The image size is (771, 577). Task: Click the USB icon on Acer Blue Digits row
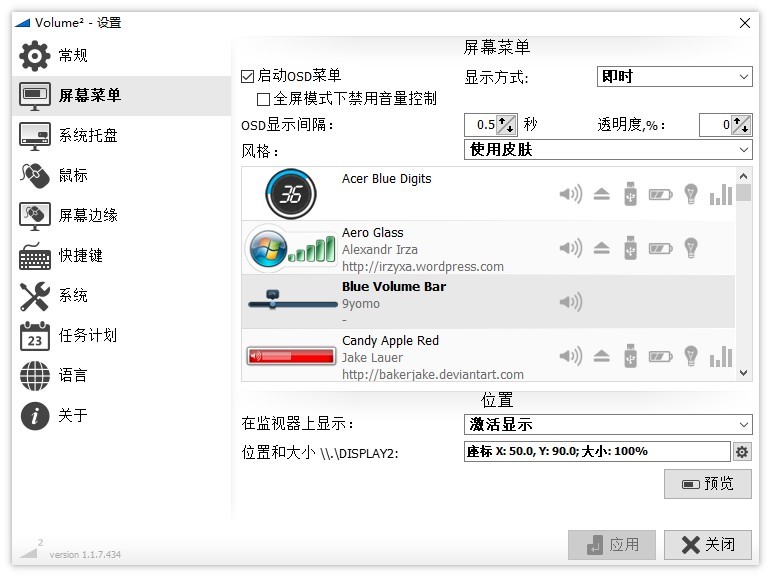click(x=630, y=194)
